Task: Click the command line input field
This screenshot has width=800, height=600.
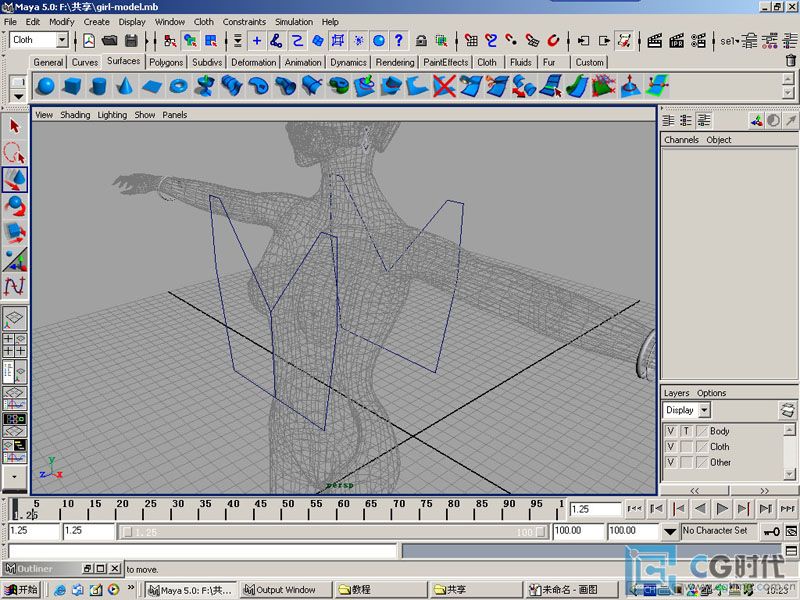Action: 203,551
